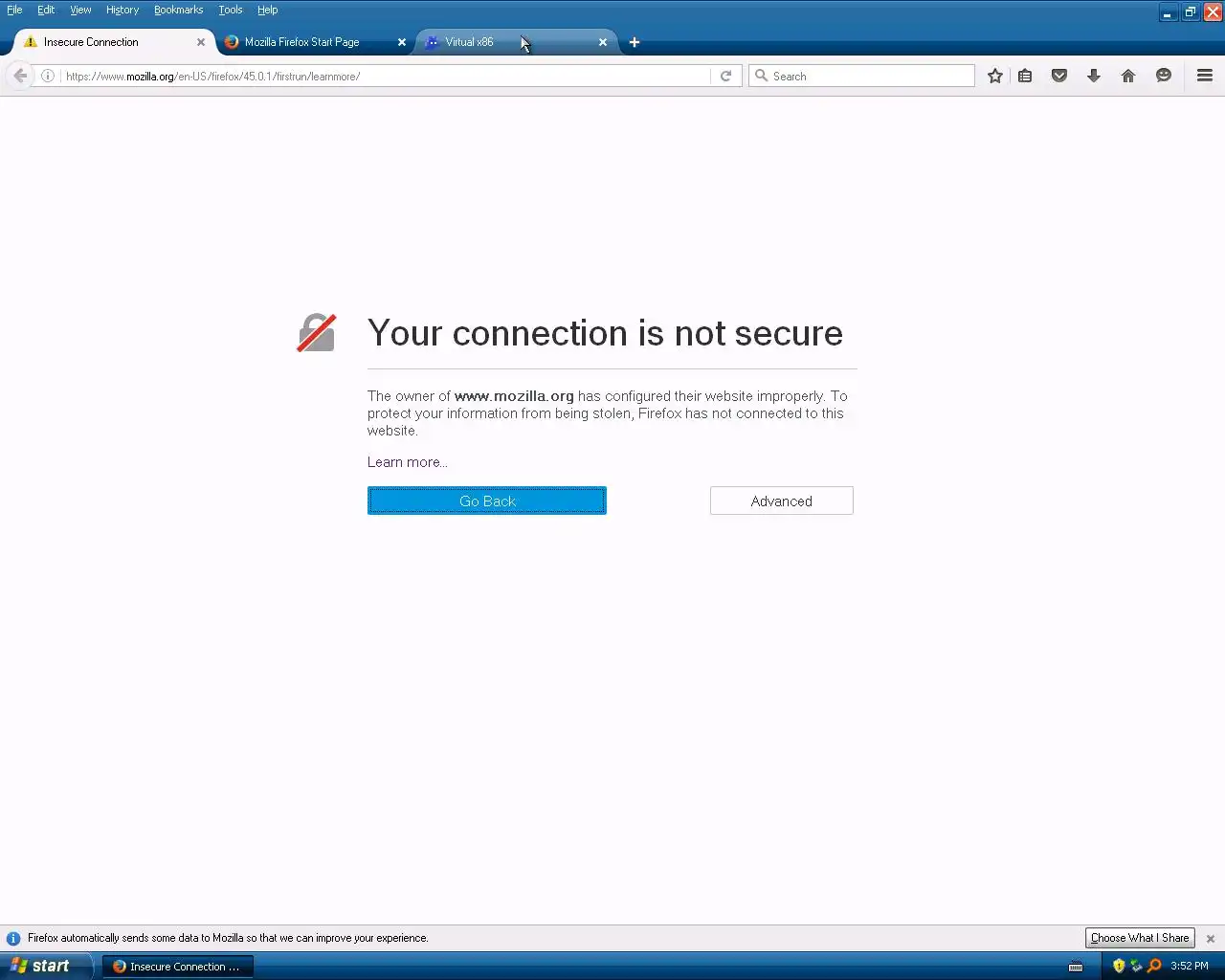Open the Windows start button
The width and height of the screenshot is (1225, 980).
[45, 966]
